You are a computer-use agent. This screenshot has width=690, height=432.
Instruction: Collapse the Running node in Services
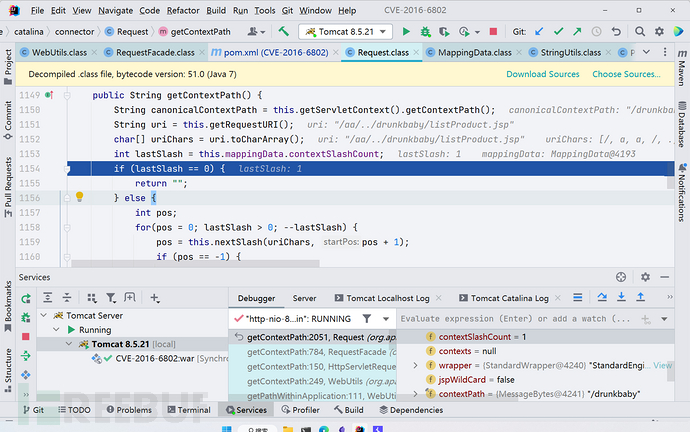[x=56, y=329]
